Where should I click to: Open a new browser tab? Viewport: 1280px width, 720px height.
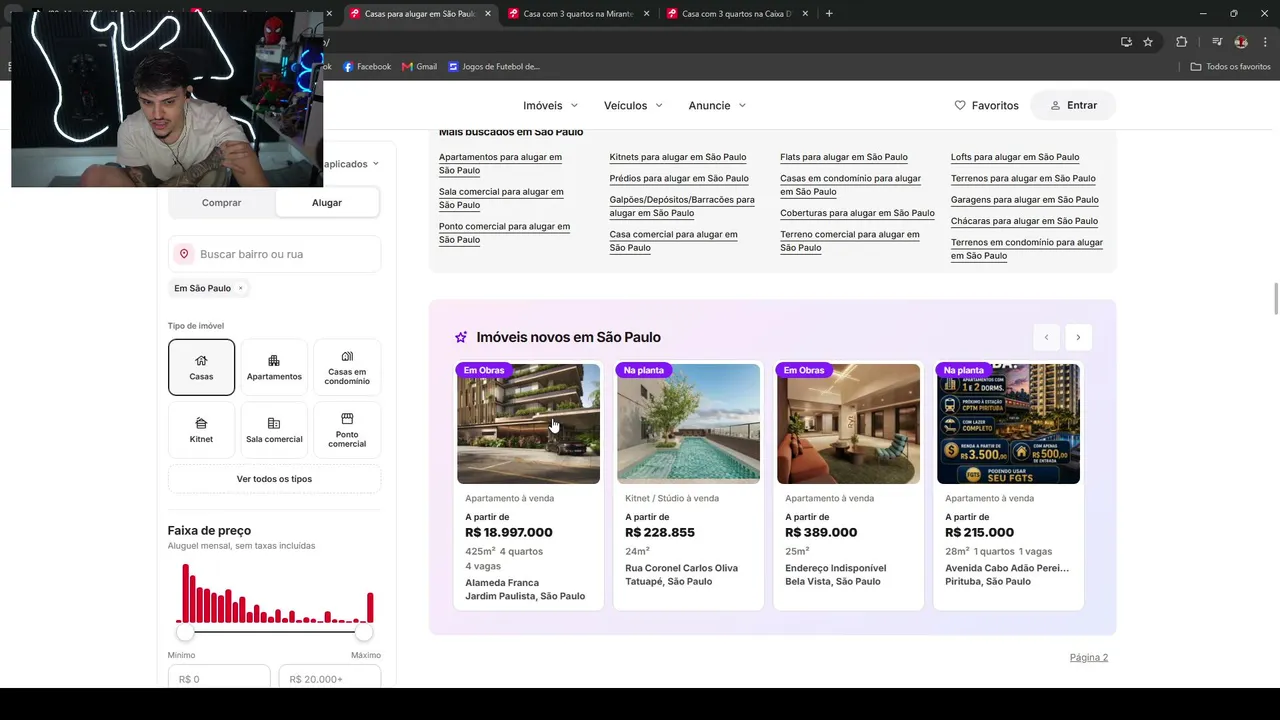tap(829, 14)
